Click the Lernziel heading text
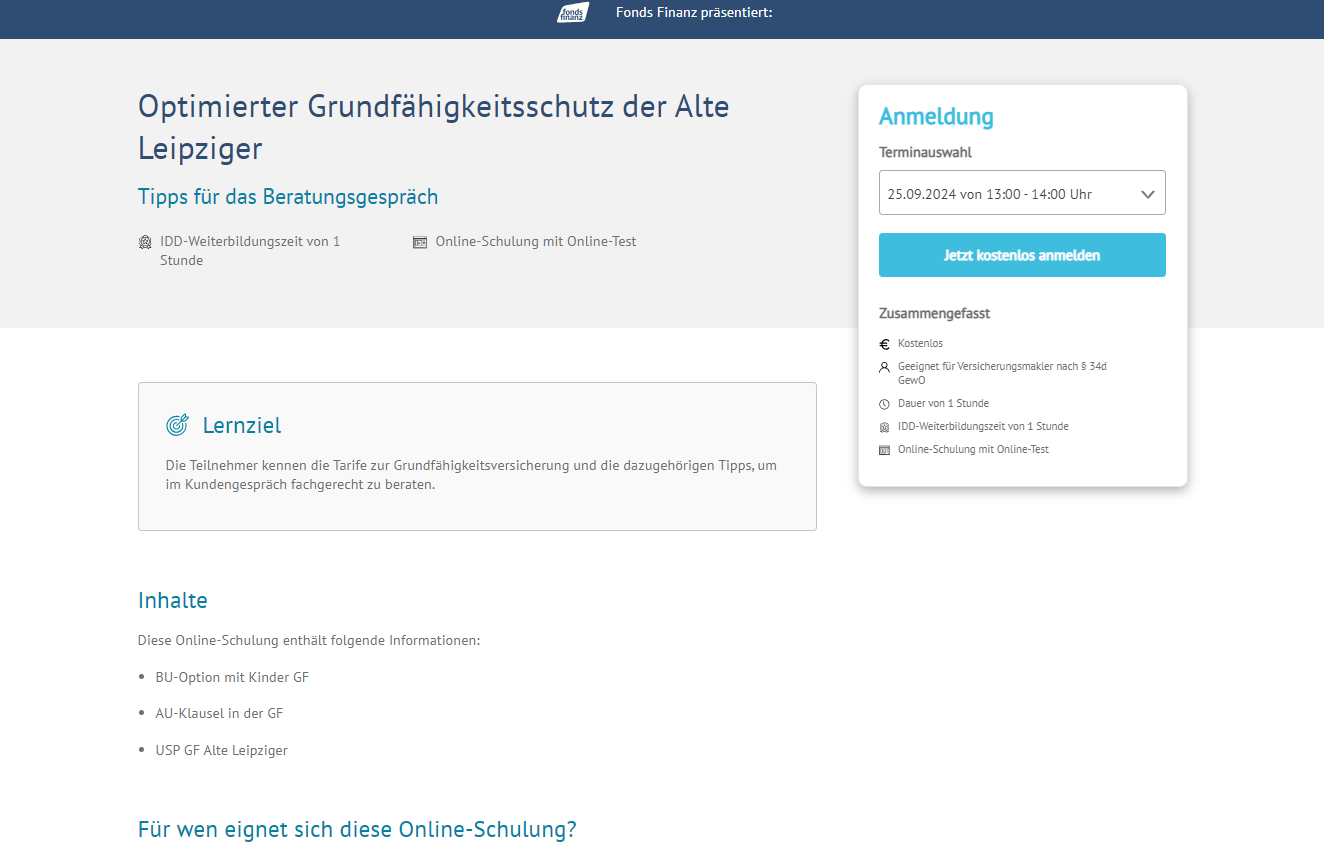Screen dimensions: 1324x853 242,425
